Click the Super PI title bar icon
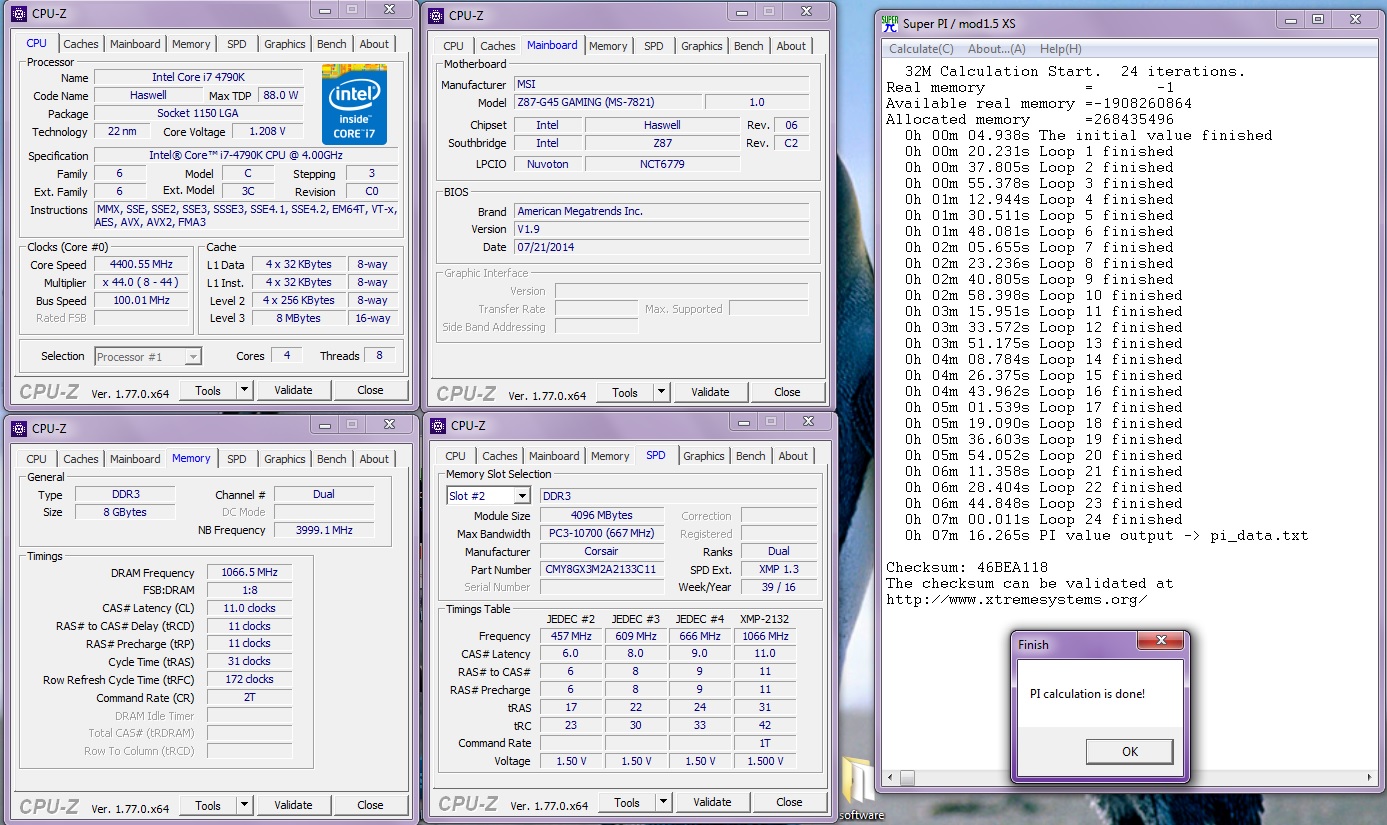 [889, 23]
